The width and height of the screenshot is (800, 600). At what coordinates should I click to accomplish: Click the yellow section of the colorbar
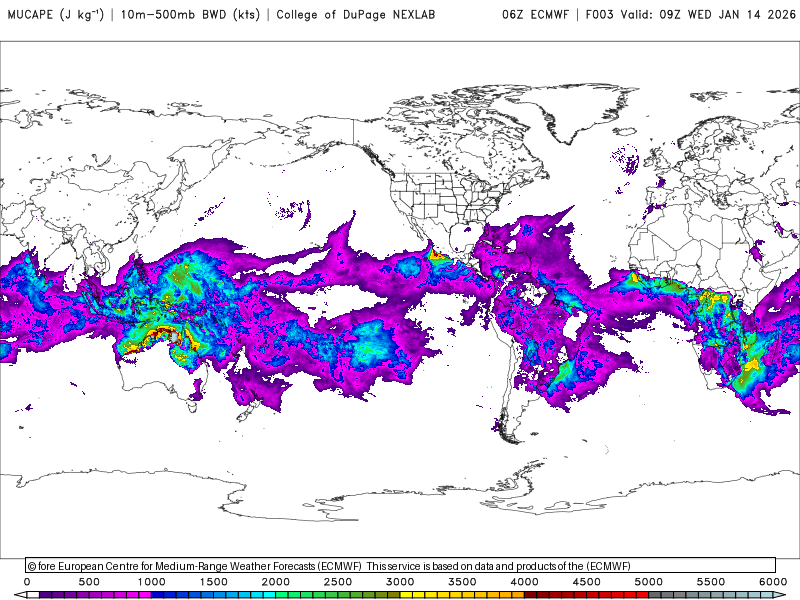point(462,595)
